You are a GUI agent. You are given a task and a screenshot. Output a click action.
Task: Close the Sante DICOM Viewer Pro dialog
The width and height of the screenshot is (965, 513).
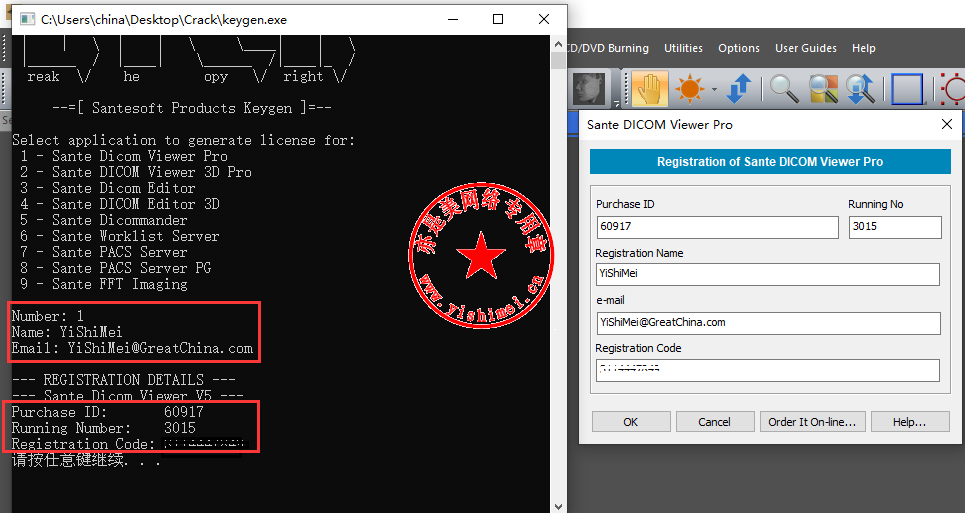pos(947,124)
